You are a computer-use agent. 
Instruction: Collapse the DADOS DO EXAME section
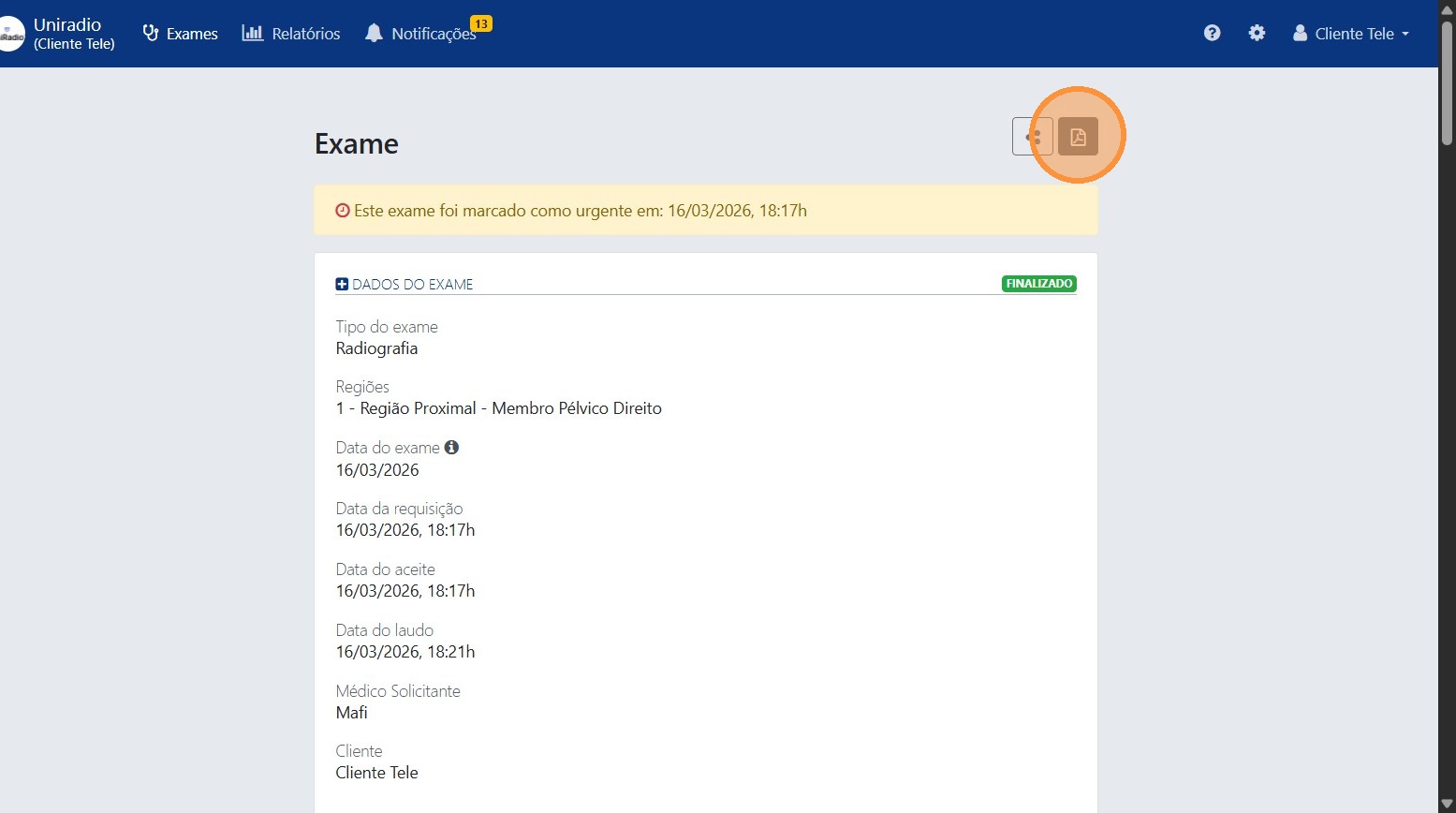342,284
